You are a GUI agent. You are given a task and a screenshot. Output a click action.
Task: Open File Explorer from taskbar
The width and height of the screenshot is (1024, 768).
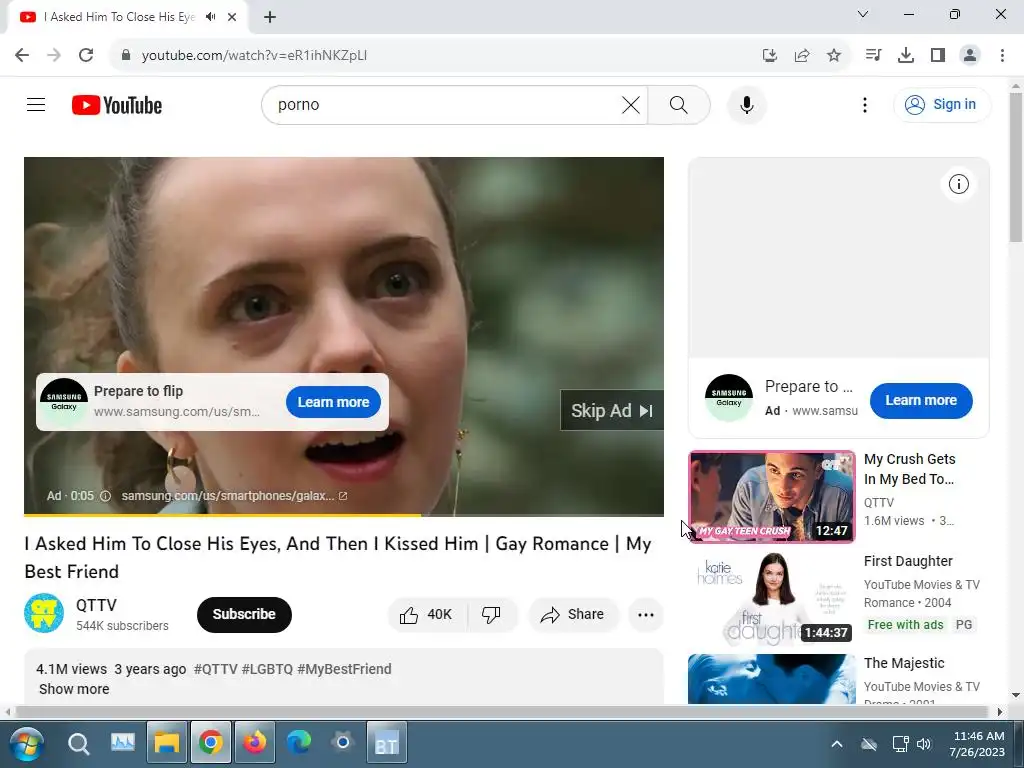(167, 743)
